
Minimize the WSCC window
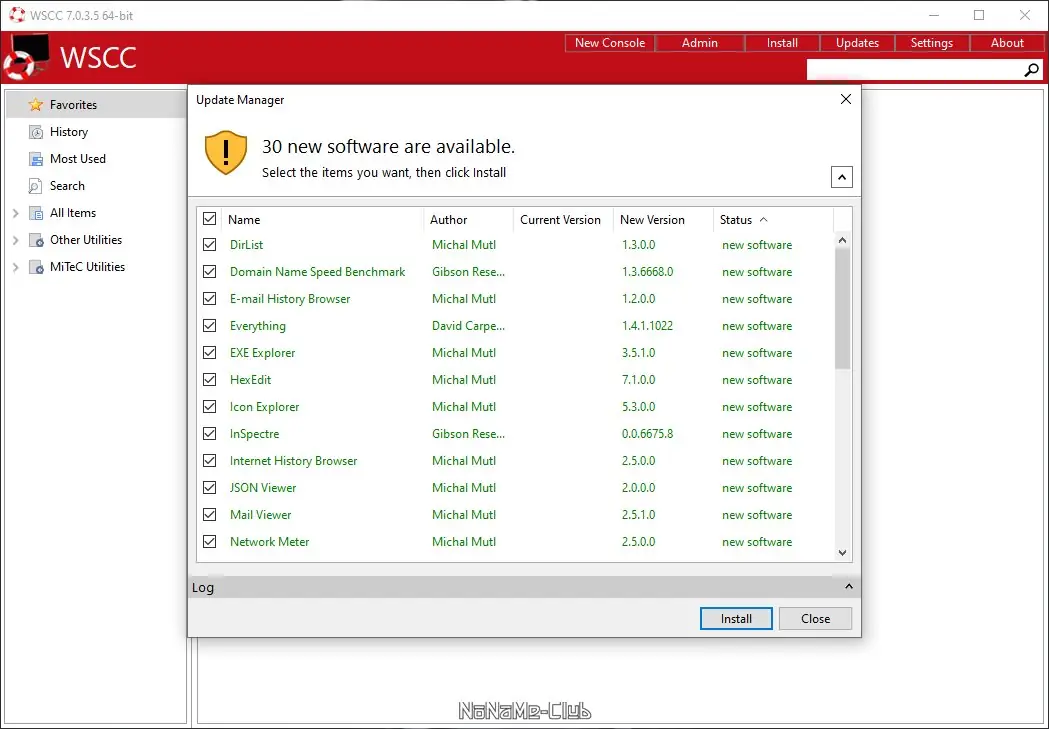[x=934, y=15]
